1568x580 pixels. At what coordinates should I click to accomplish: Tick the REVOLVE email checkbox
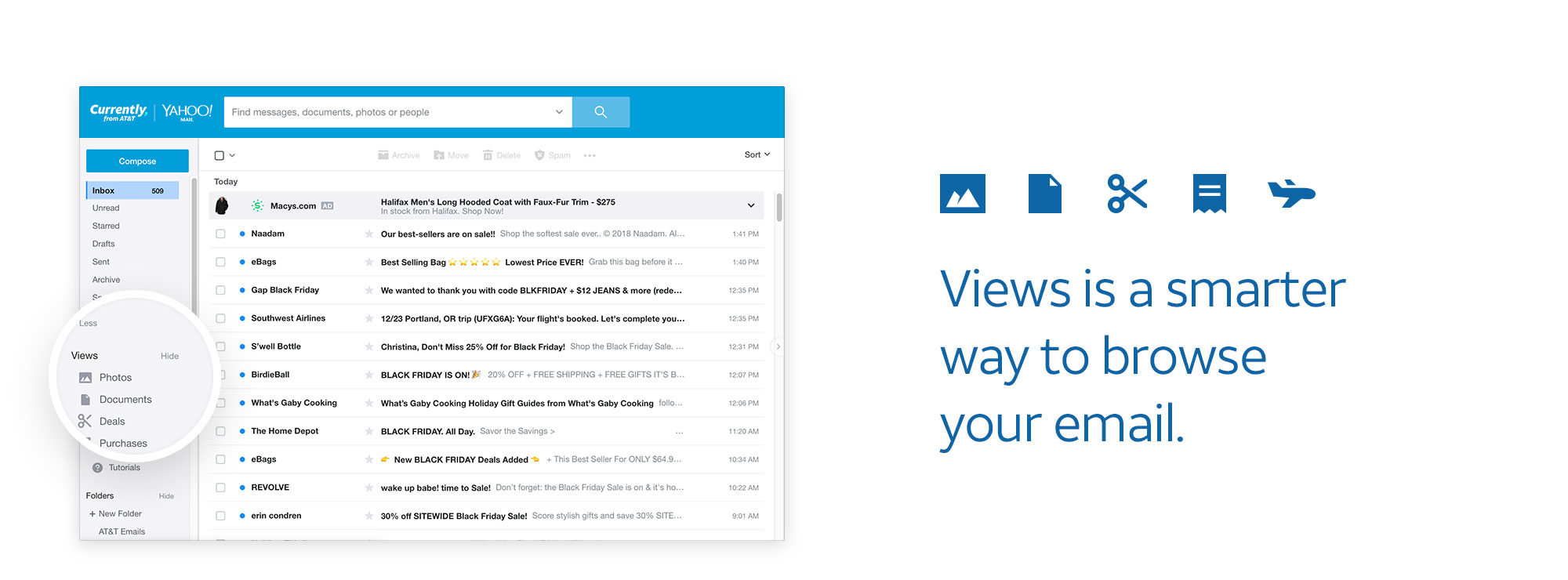pyautogui.click(x=220, y=488)
